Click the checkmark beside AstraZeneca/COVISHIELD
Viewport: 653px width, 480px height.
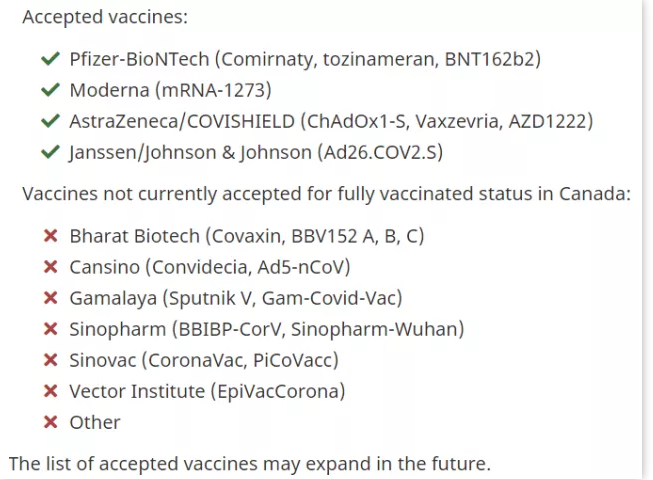(x=50, y=121)
